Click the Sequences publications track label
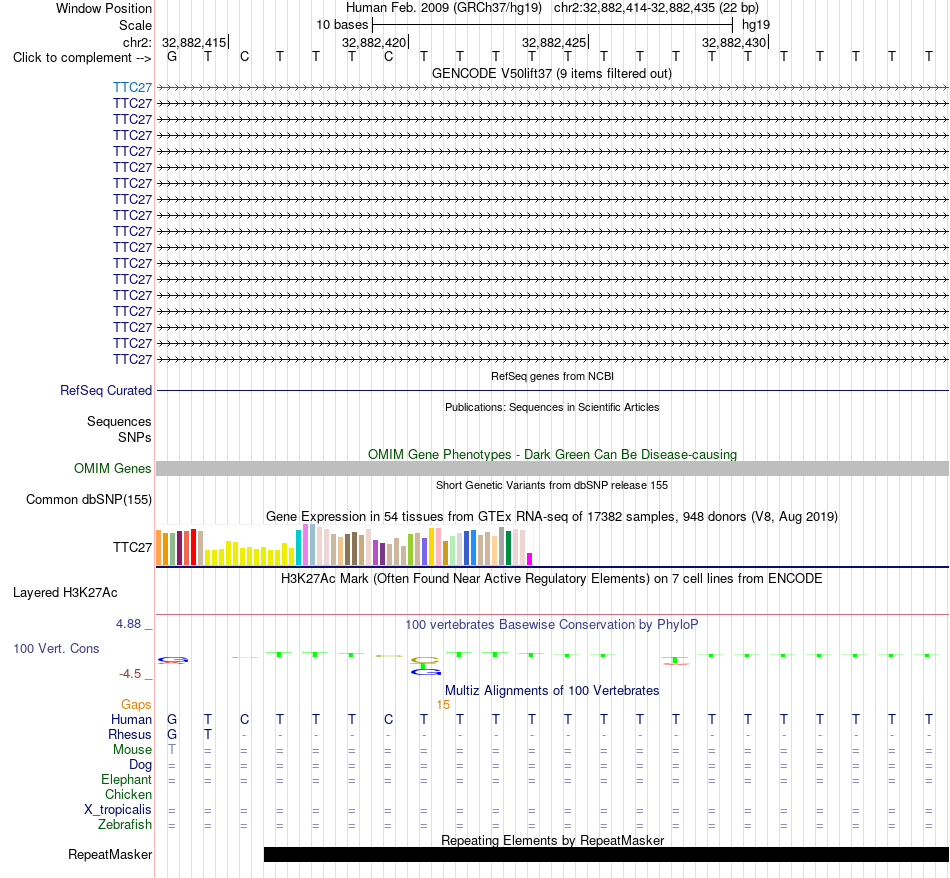The height and width of the screenshot is (878, 950). click(119, 421)
